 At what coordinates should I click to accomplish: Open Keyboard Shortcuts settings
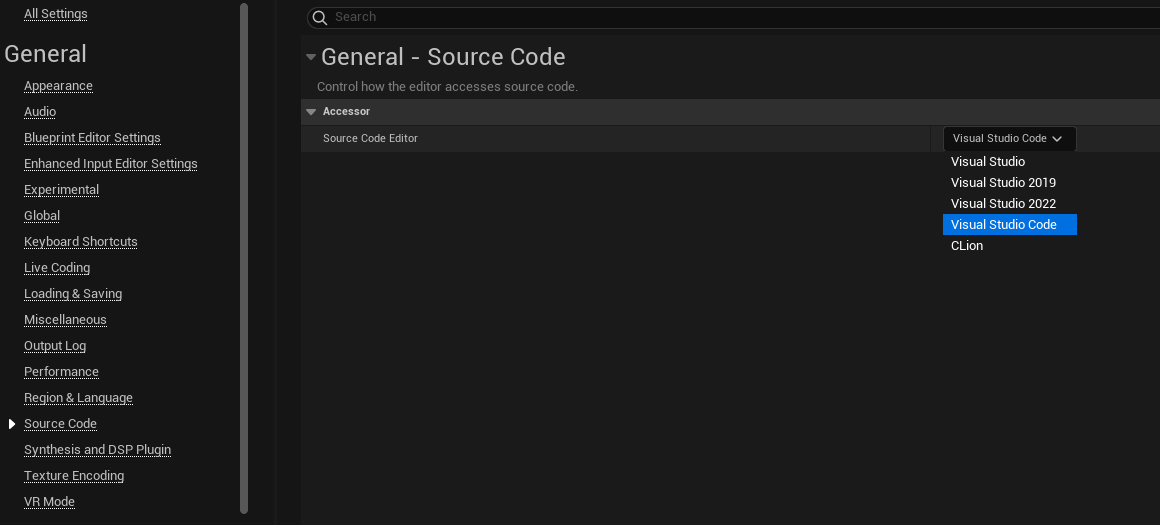81,241
